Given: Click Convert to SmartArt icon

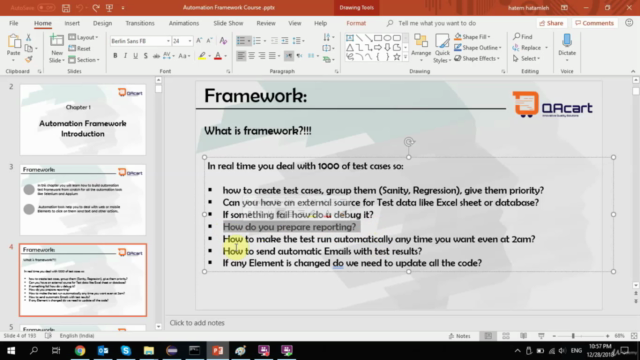Looking at the screenshot, I should pos(327,60).
